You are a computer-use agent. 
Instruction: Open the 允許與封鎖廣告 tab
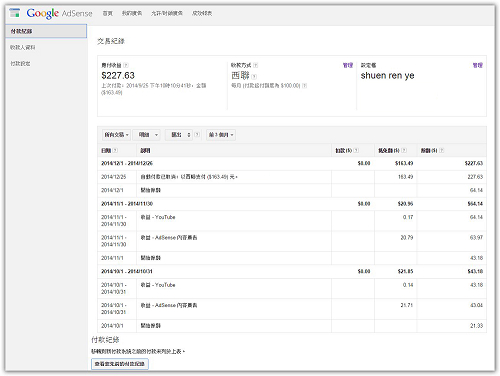167,13
